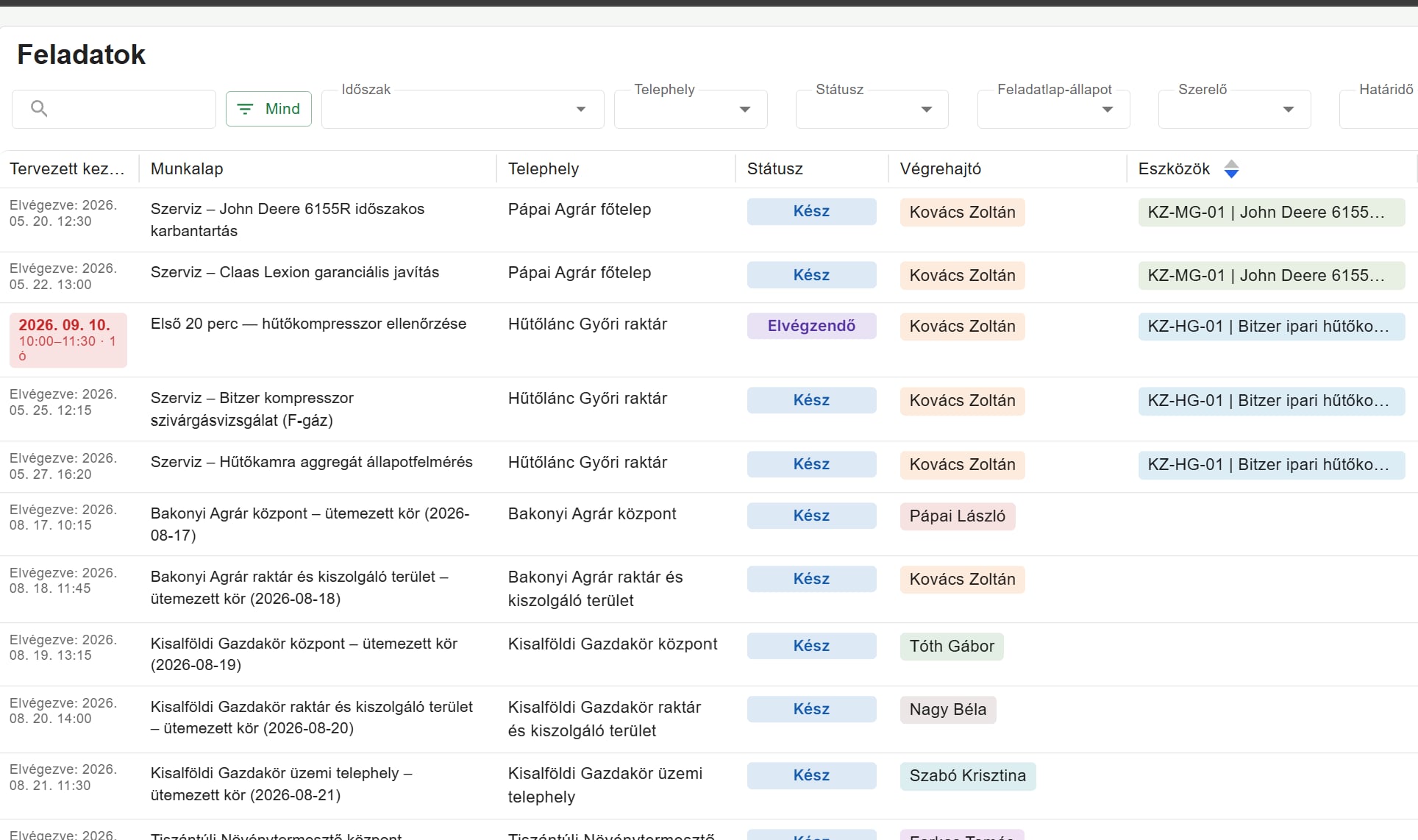Focus the task search input field
This screenshot has width=1418, height=840.
[x=114, y=109]
